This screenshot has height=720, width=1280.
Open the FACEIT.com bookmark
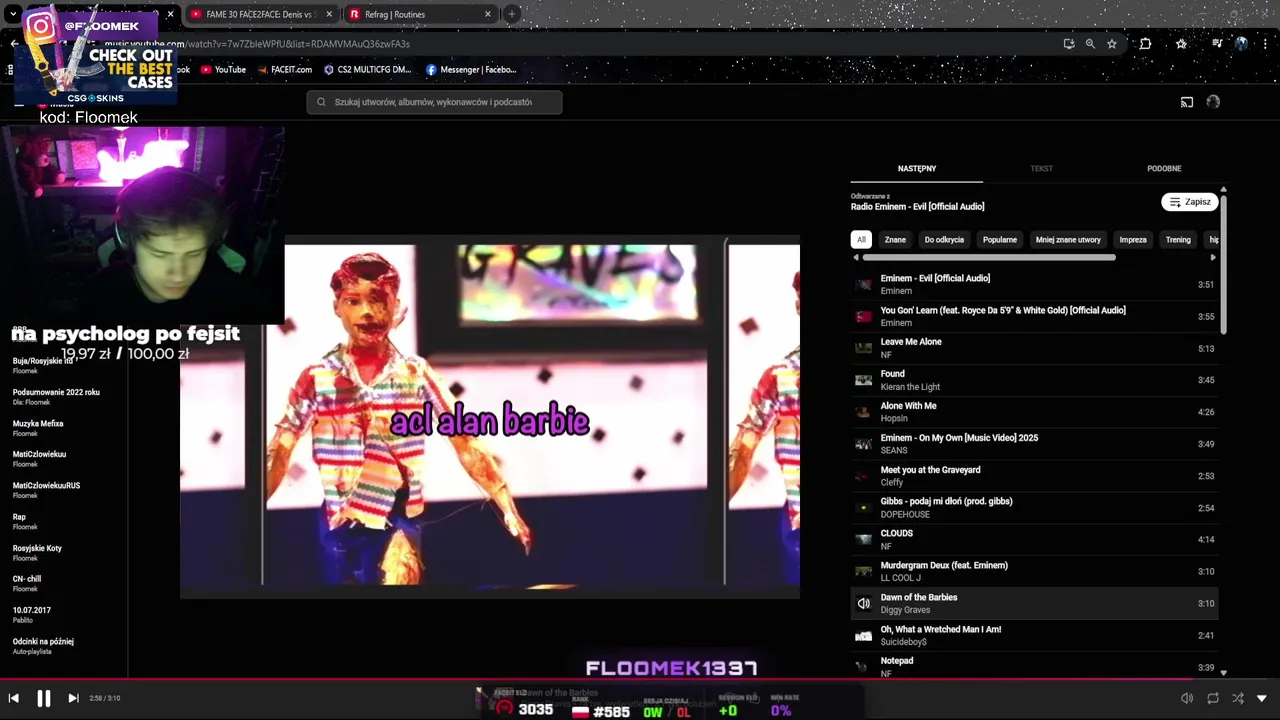[285, 70]
